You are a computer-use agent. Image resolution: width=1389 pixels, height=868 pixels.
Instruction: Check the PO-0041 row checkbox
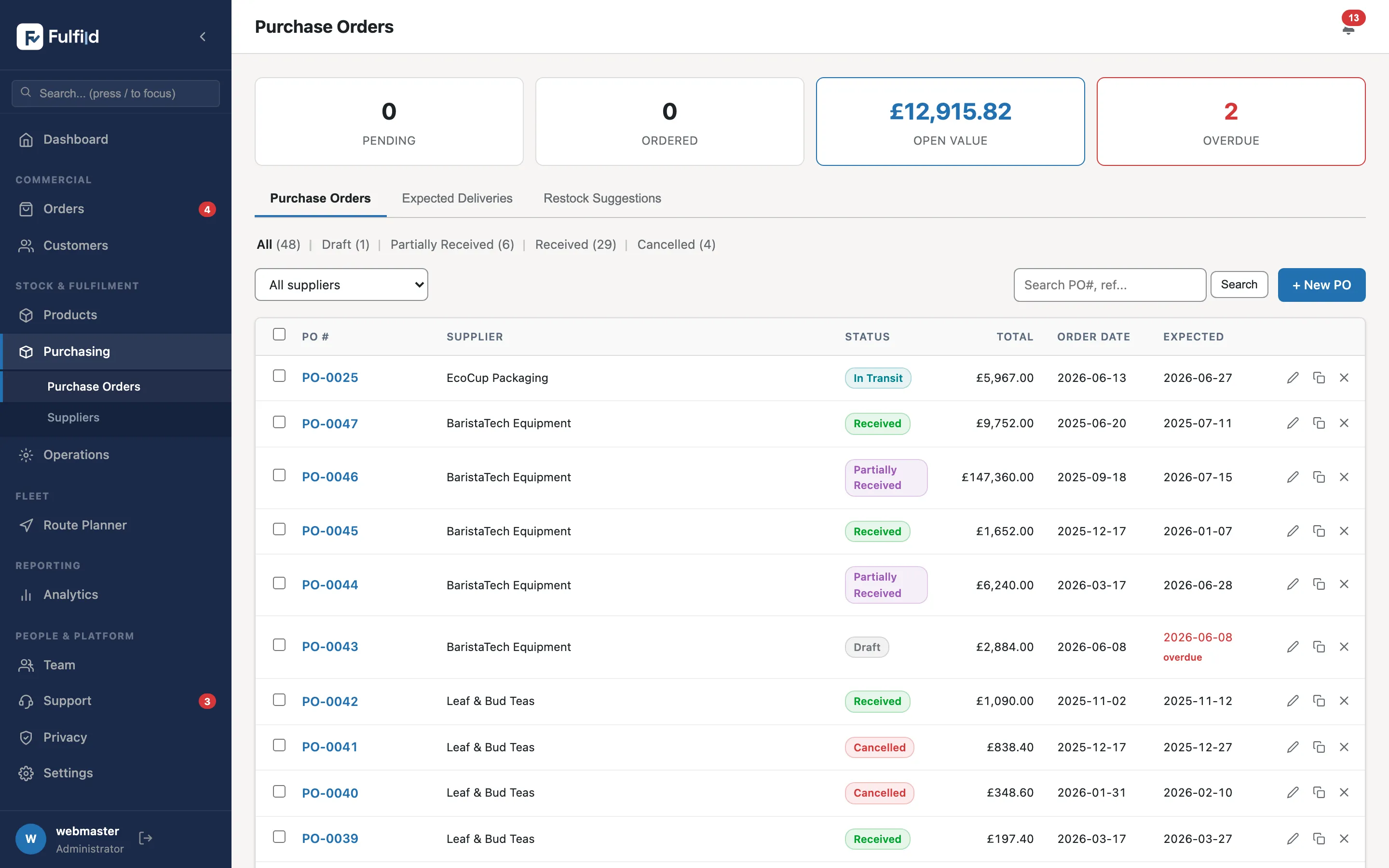click(x=279, y=745)
